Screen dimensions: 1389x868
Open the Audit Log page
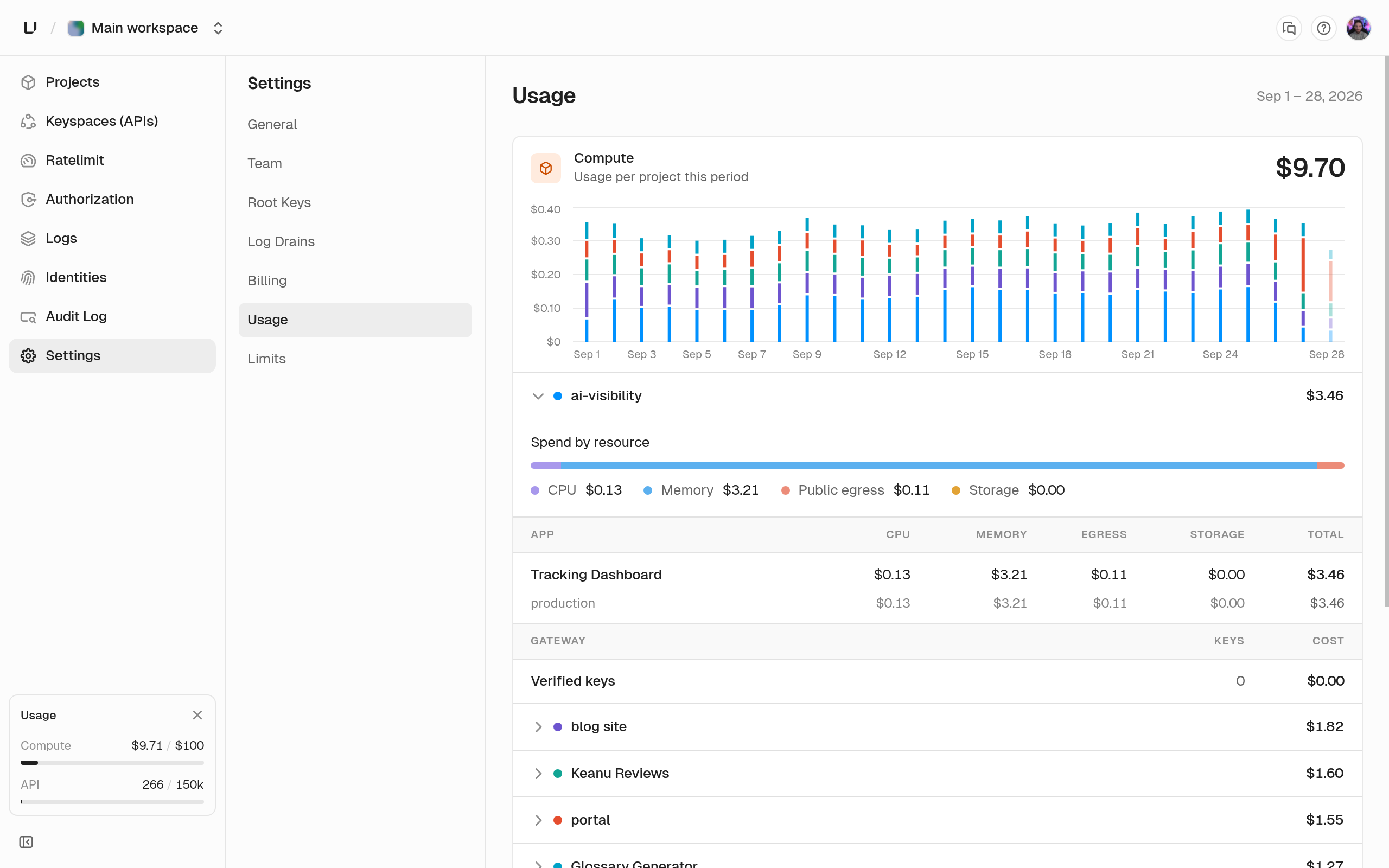tap(112, 317)
